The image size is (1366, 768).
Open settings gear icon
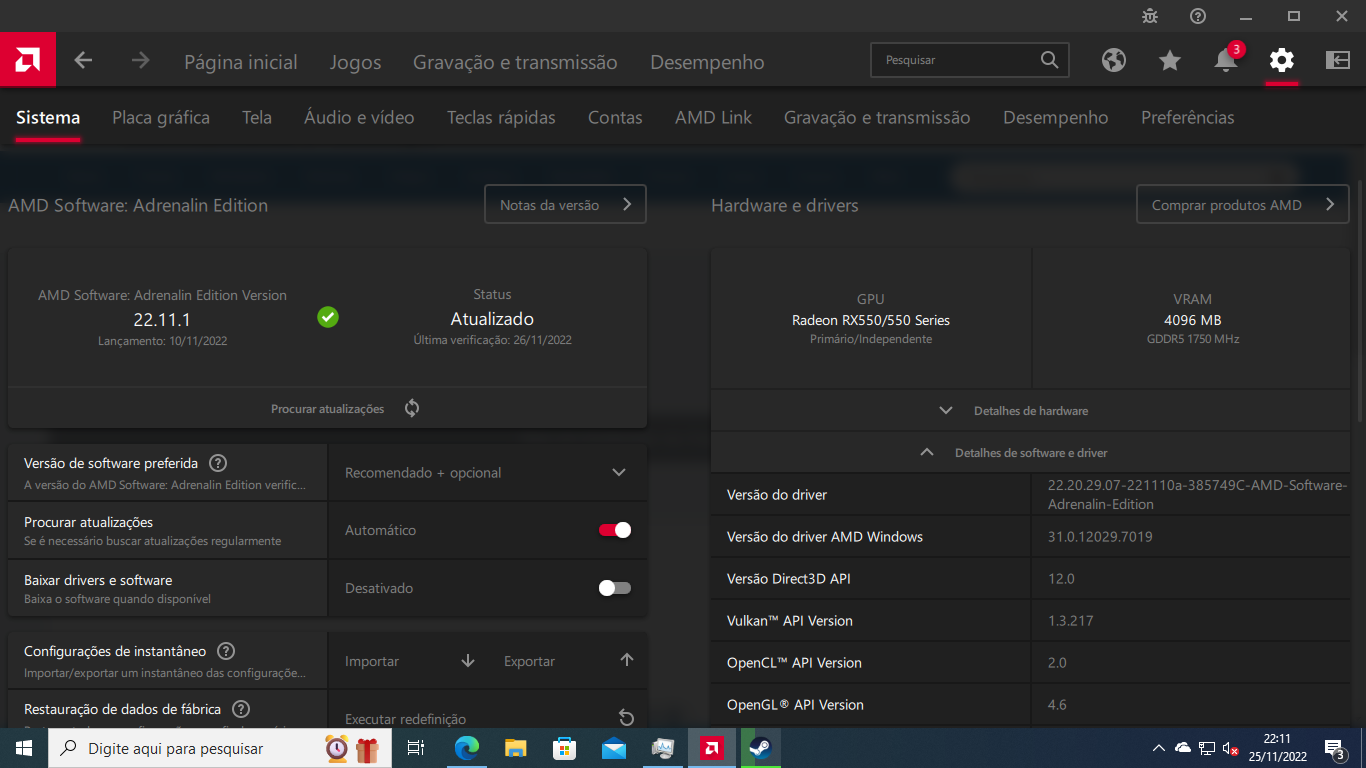[1282, 60]
